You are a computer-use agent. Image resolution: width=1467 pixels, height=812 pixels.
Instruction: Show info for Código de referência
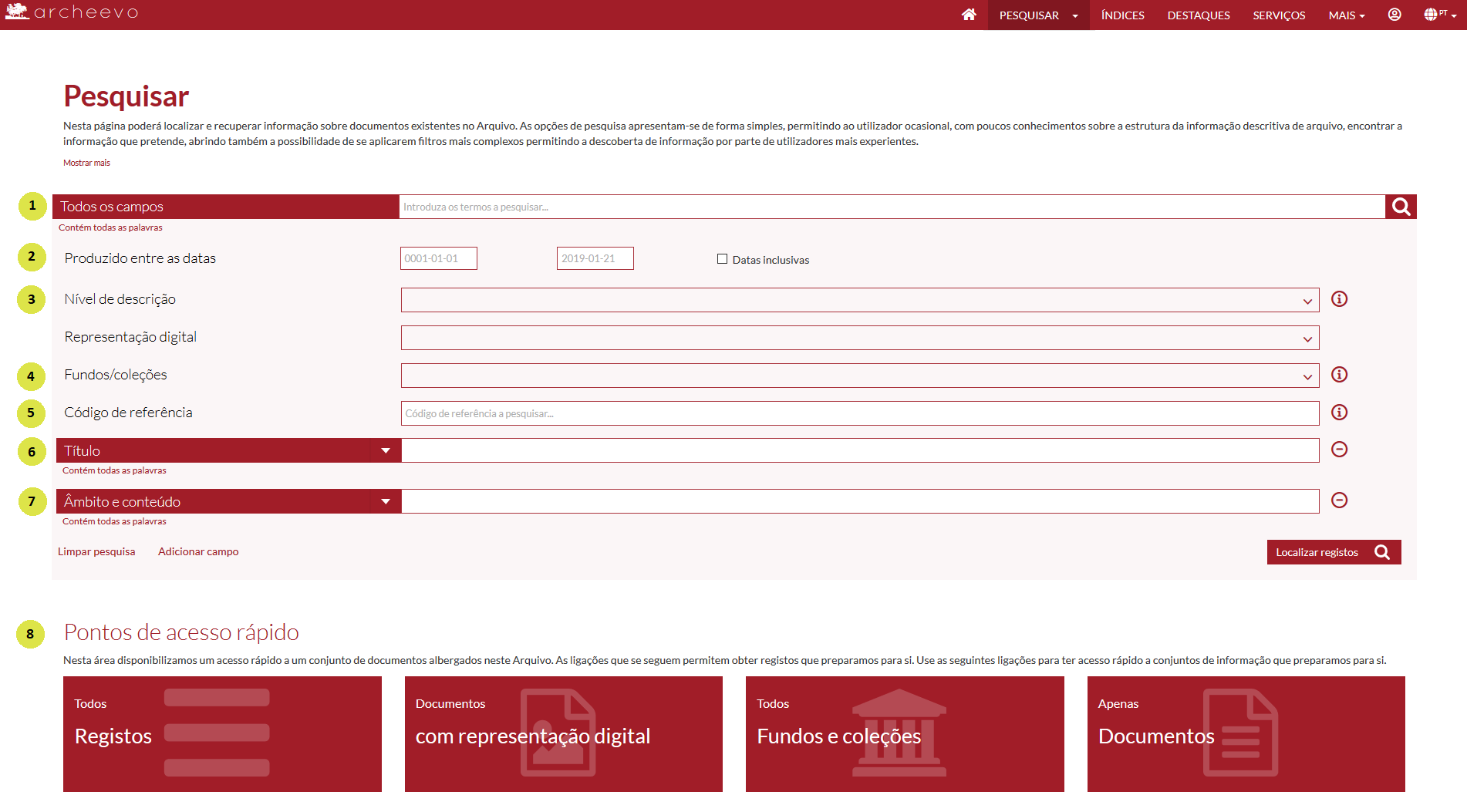pos(1339,413)
